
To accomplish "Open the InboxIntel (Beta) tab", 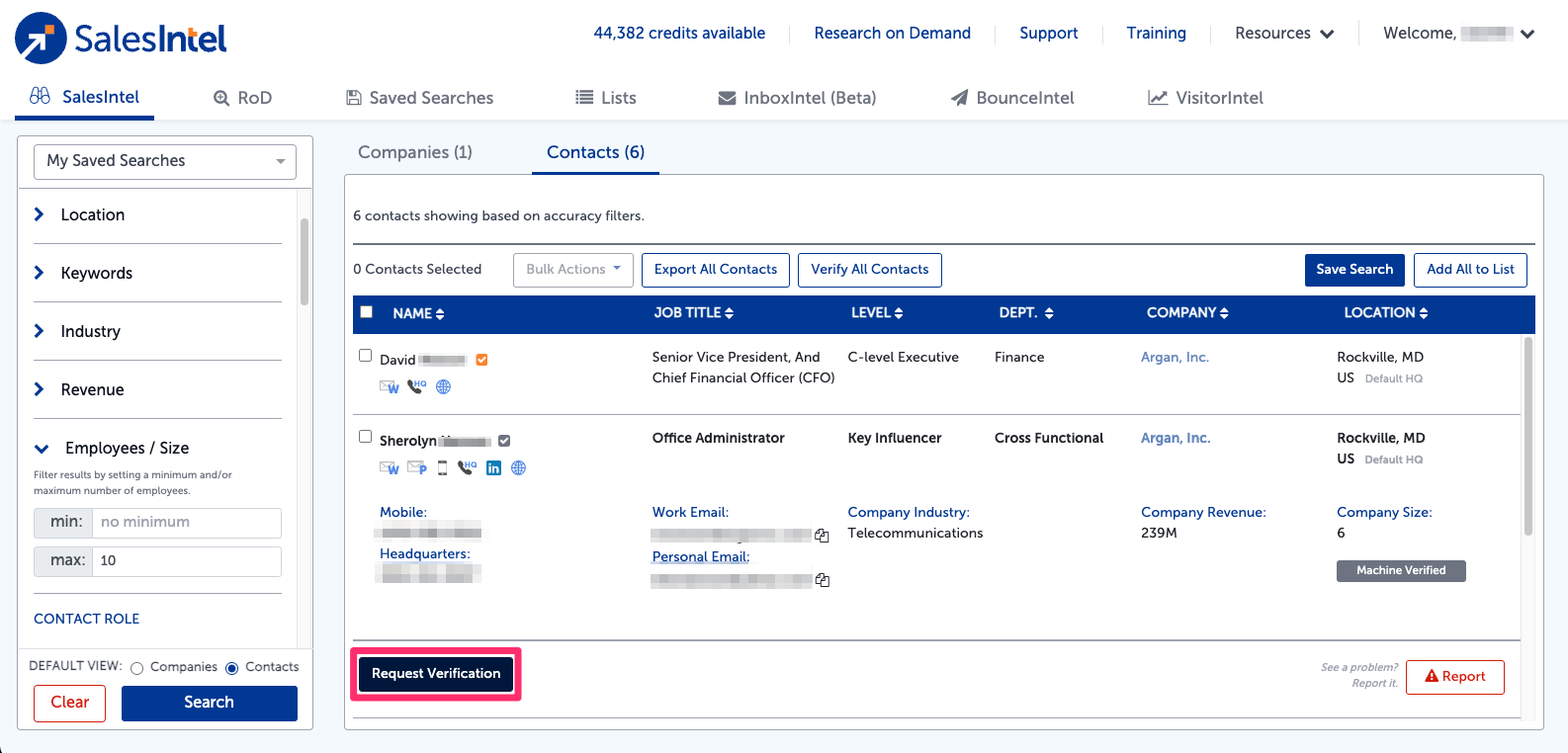I will 797,98.
